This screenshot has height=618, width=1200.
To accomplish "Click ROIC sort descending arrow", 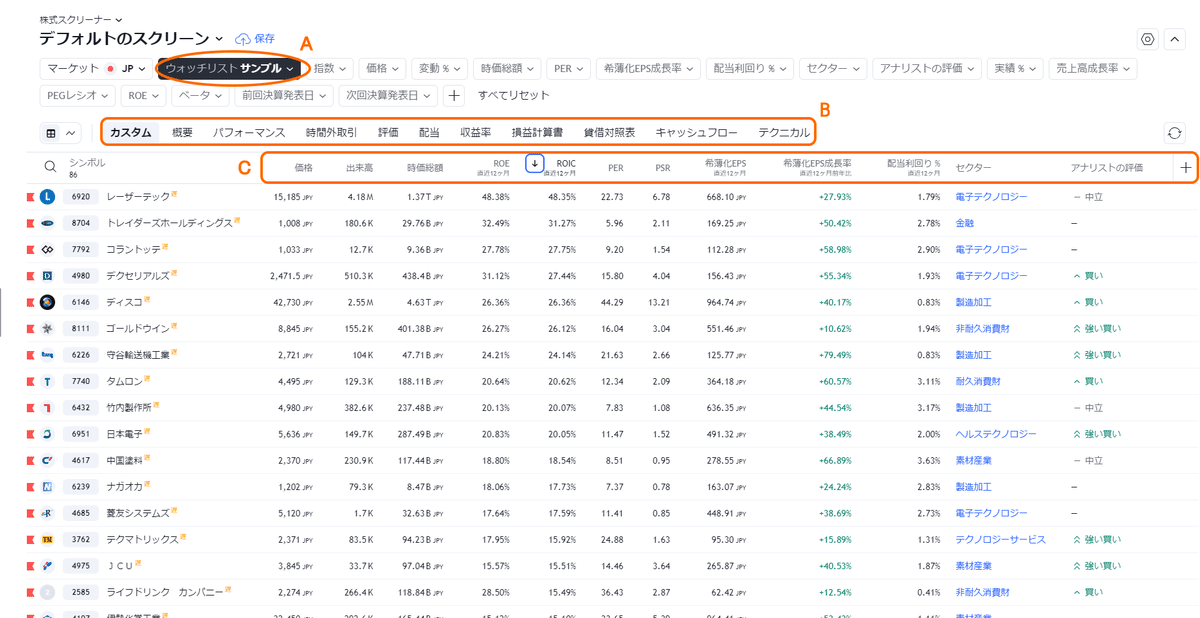I will tap(535, 163).
